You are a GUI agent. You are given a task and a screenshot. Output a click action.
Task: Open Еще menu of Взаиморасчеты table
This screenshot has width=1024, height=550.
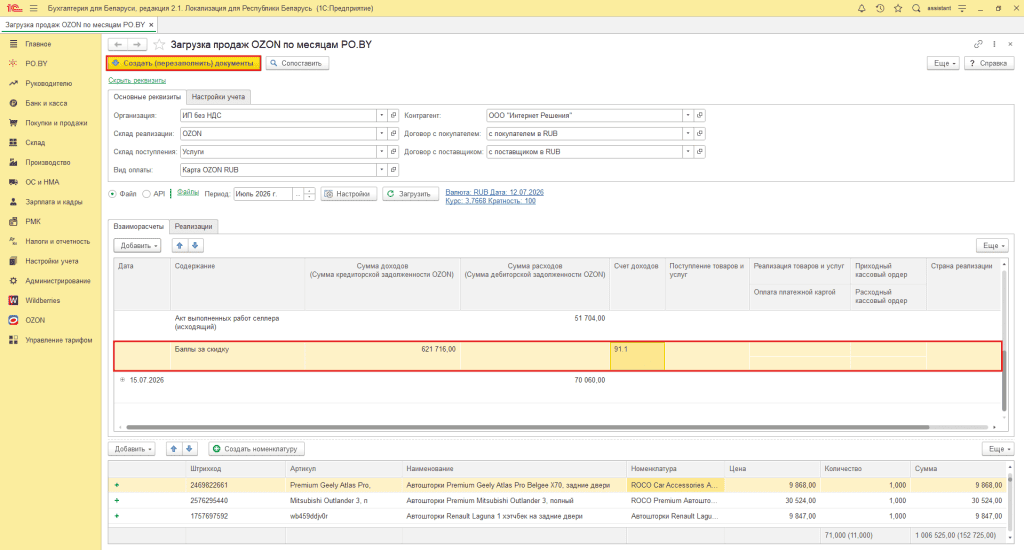(x=992, y=246)
